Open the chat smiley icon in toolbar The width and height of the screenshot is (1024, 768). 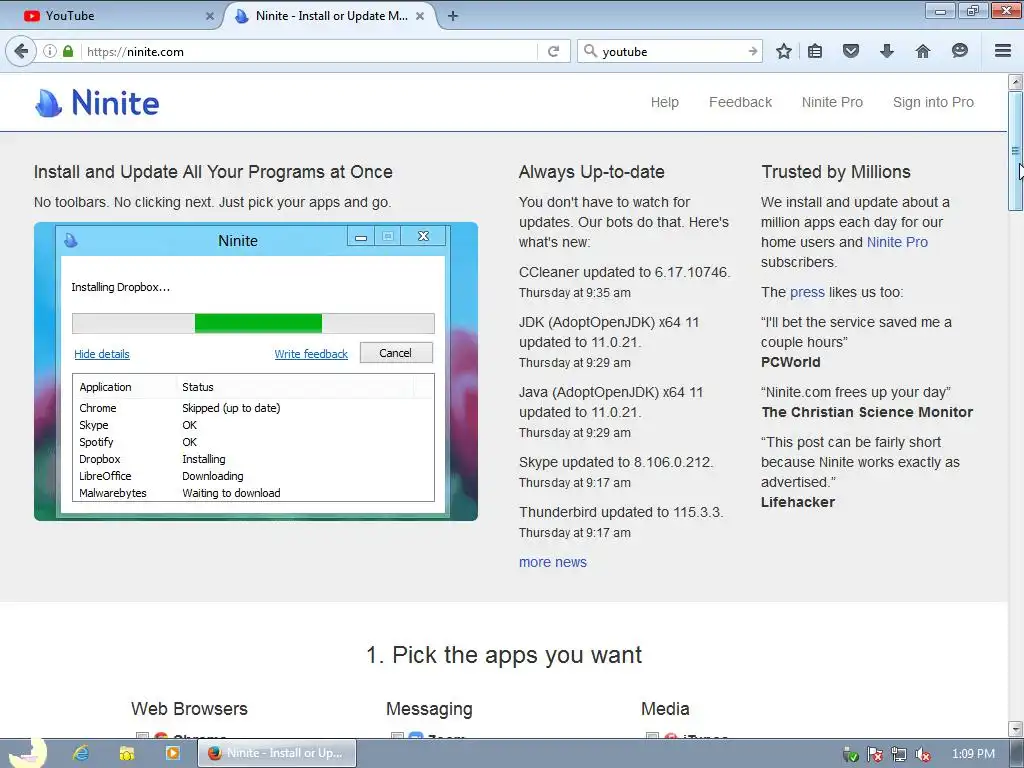tap(959, 51)
